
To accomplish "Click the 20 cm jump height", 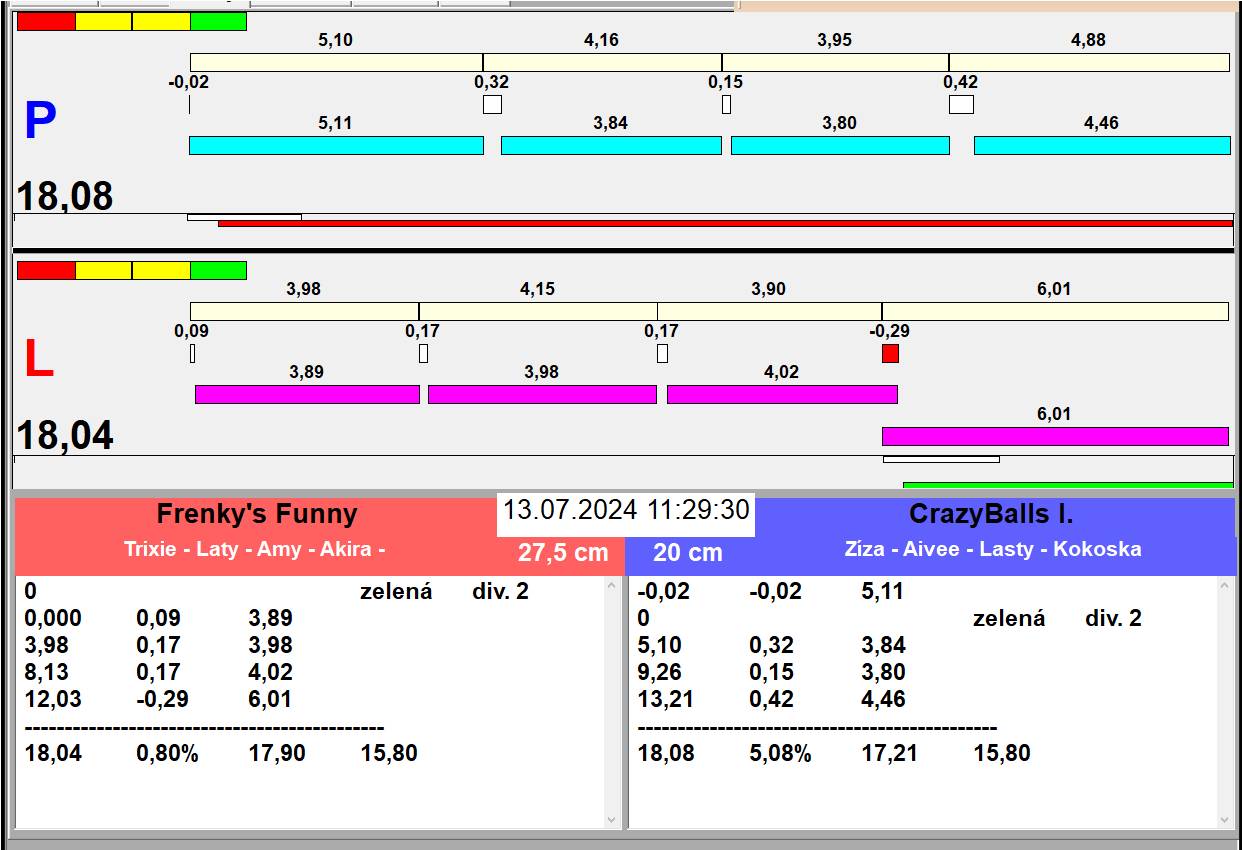I will (688, 553).
